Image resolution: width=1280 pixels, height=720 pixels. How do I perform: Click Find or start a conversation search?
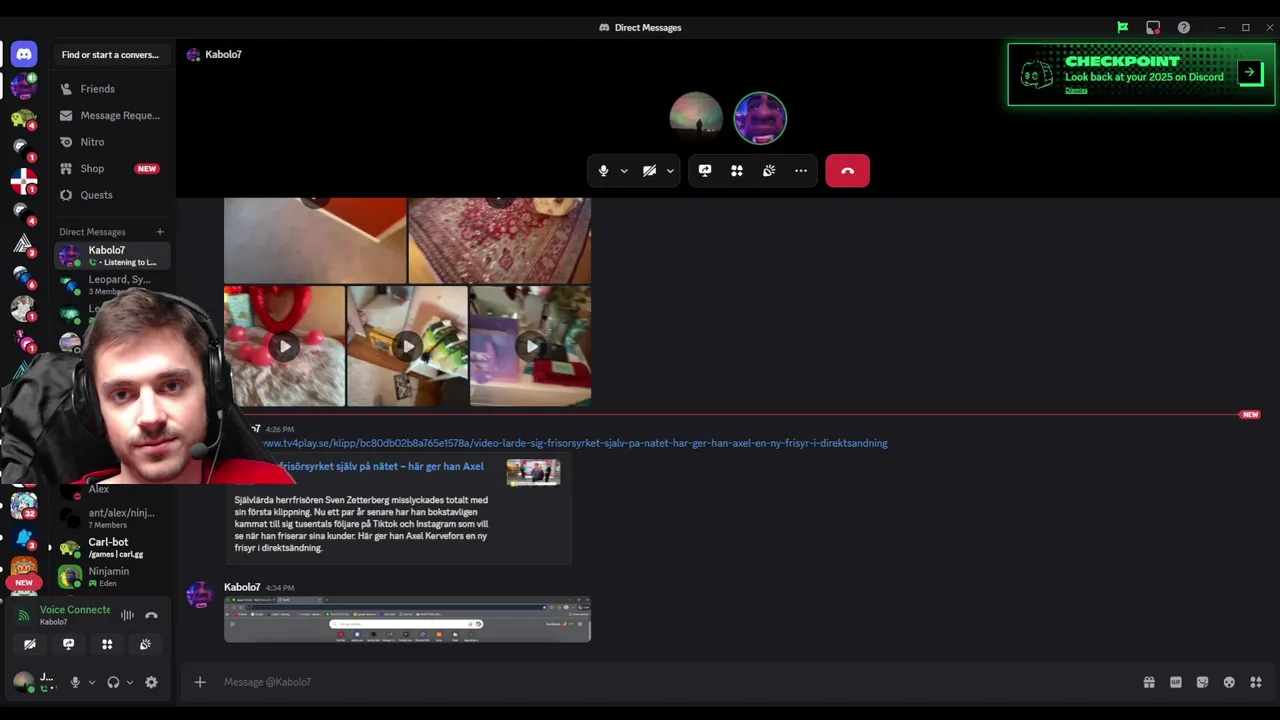(x=110, y=55)
